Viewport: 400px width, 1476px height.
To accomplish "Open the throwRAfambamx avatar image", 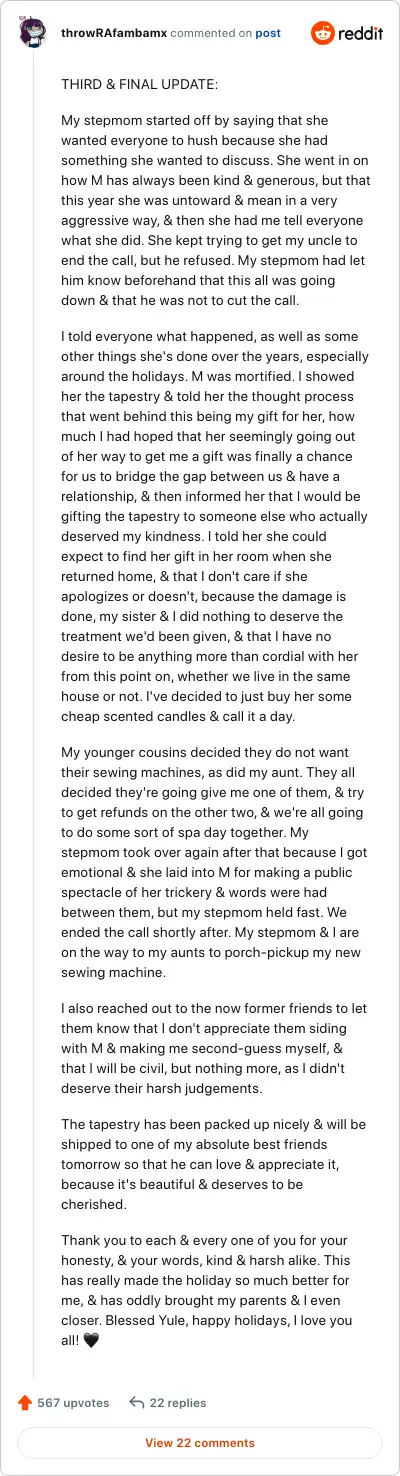I will (33, 33).
